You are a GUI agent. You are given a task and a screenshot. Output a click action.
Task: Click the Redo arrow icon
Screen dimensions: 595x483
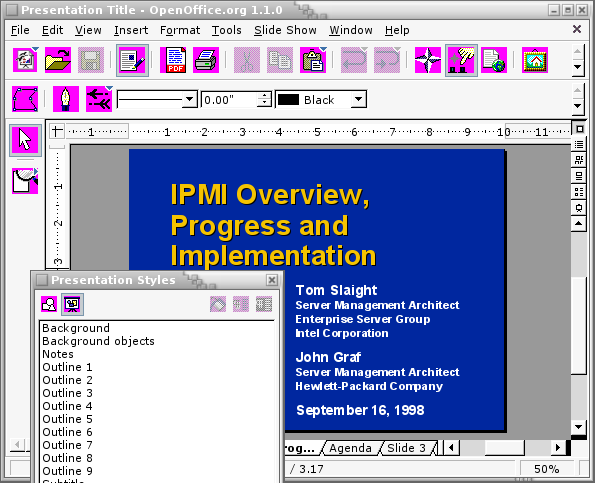[387, 60]
